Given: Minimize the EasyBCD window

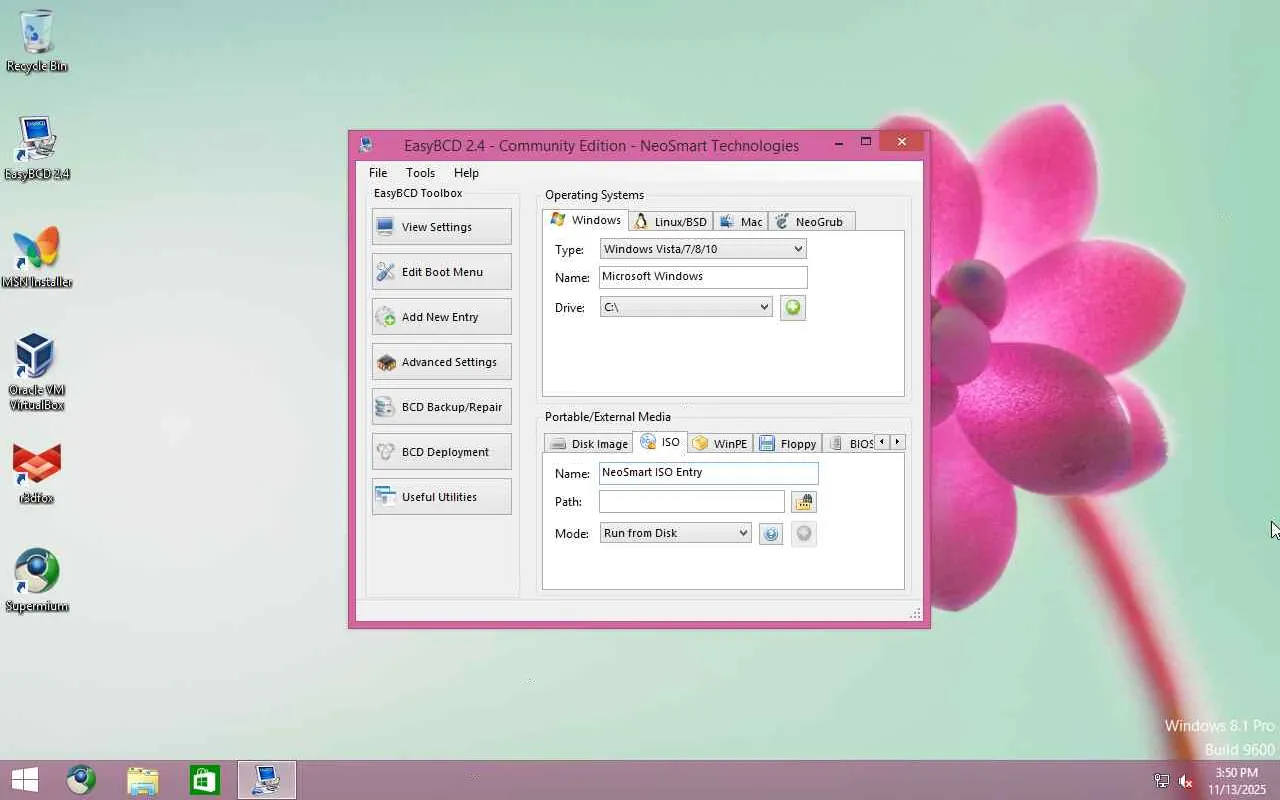Looking at the screenshot, I should click(839, 143).
